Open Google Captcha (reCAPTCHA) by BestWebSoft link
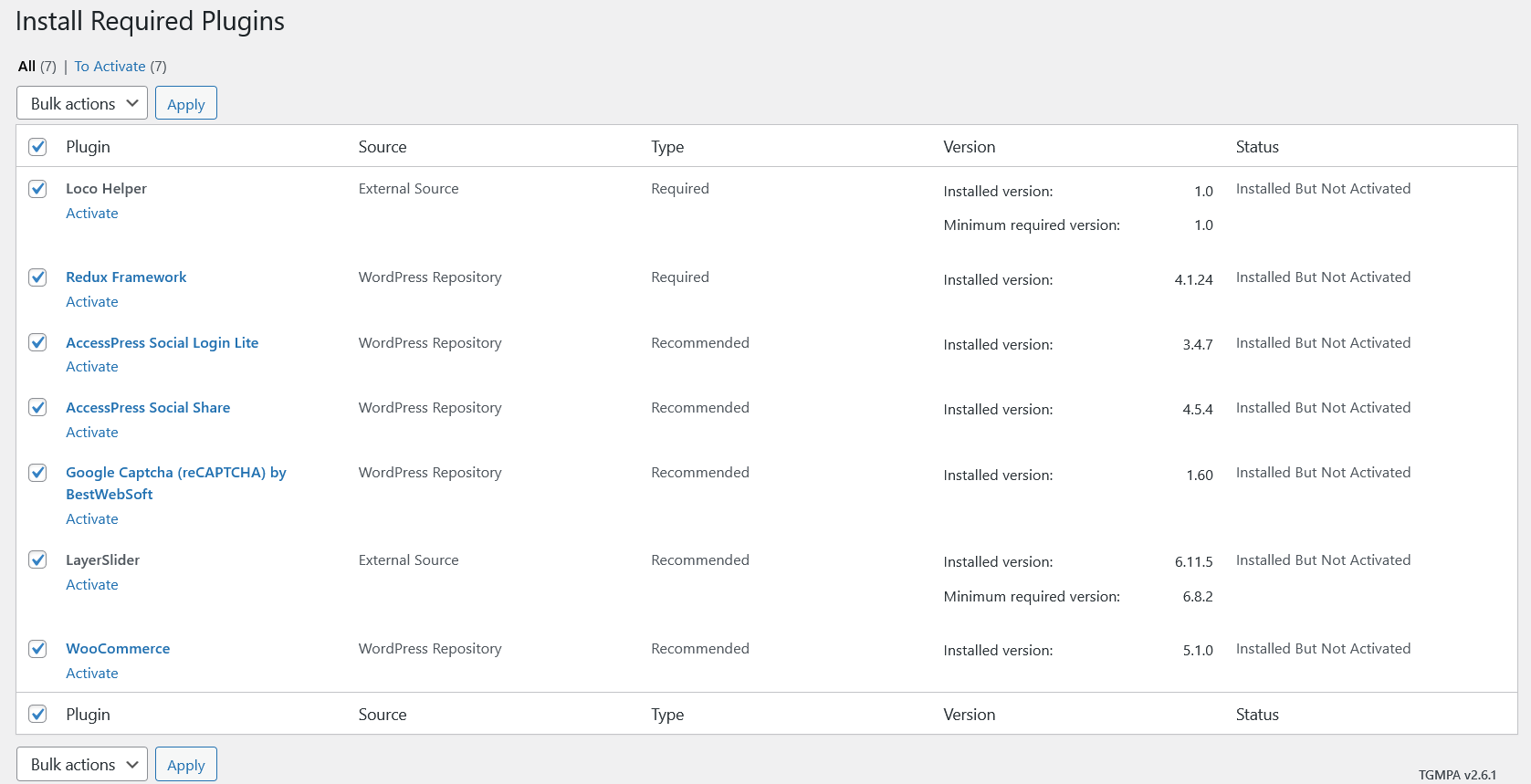 (176, 483)
